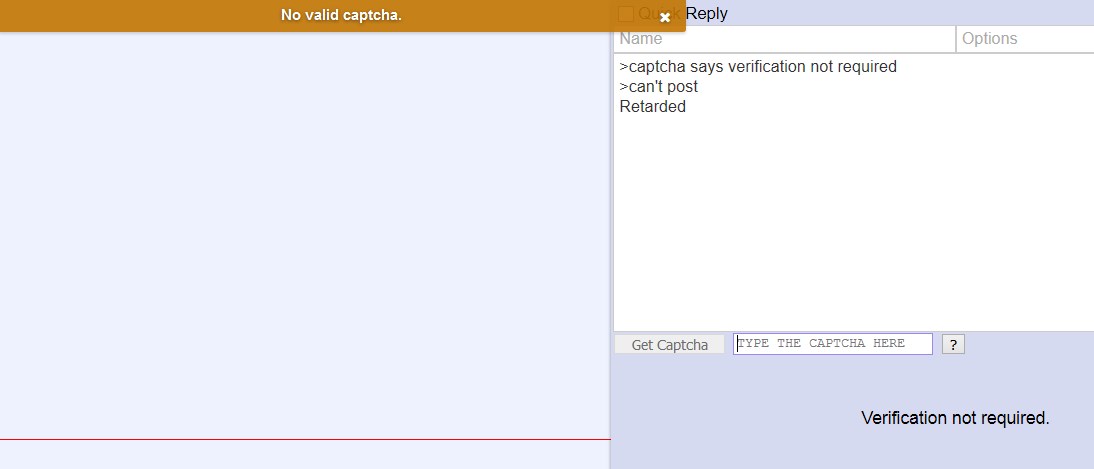This screenshot has height=469, width=1094.
Task: Click the red horizontal separator line
Action: click(305, 440)
